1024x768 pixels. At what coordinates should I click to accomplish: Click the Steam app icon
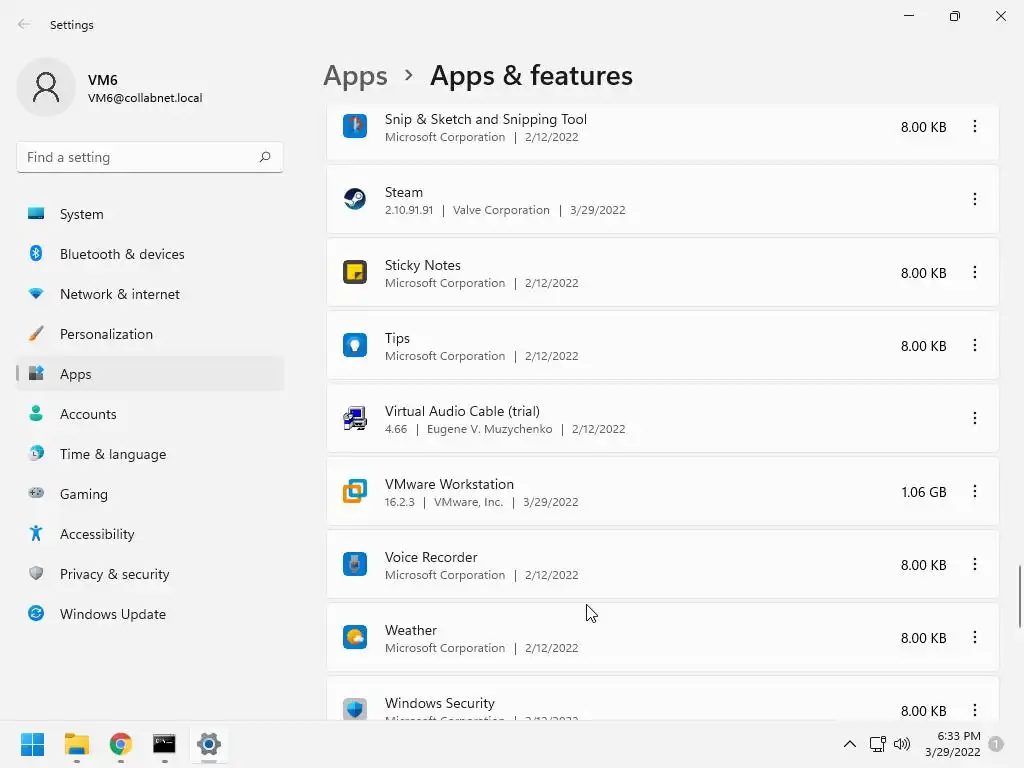tap(355, 199)
